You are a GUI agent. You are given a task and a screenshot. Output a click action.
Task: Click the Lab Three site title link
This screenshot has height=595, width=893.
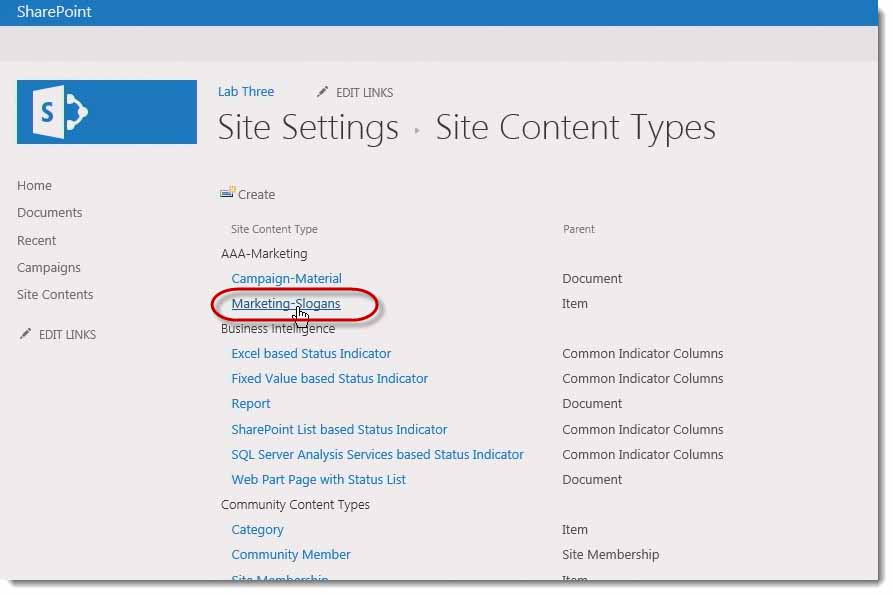point(246,91)
